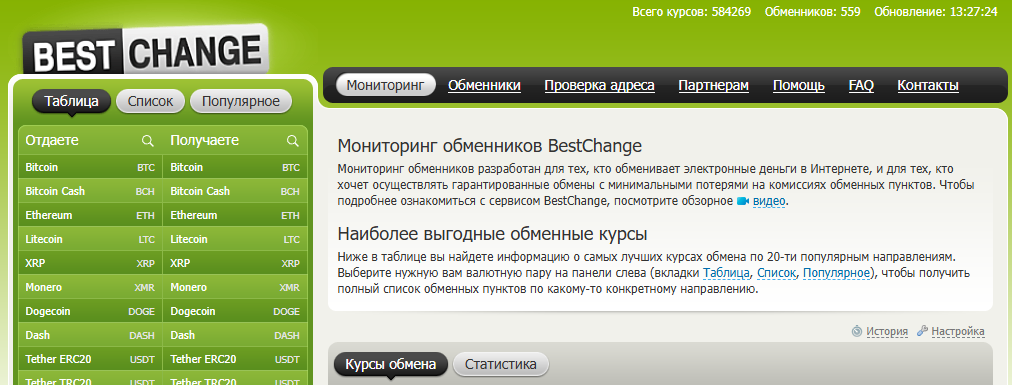Select Dash in the Получаете column

pos(235,335)
